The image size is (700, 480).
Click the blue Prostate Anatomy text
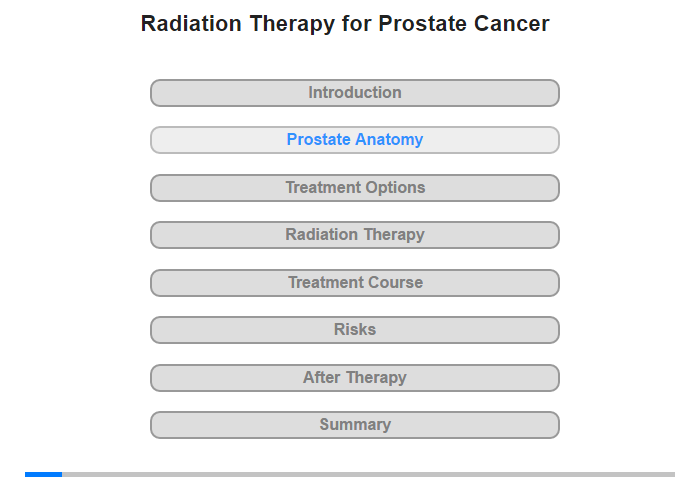355,139
